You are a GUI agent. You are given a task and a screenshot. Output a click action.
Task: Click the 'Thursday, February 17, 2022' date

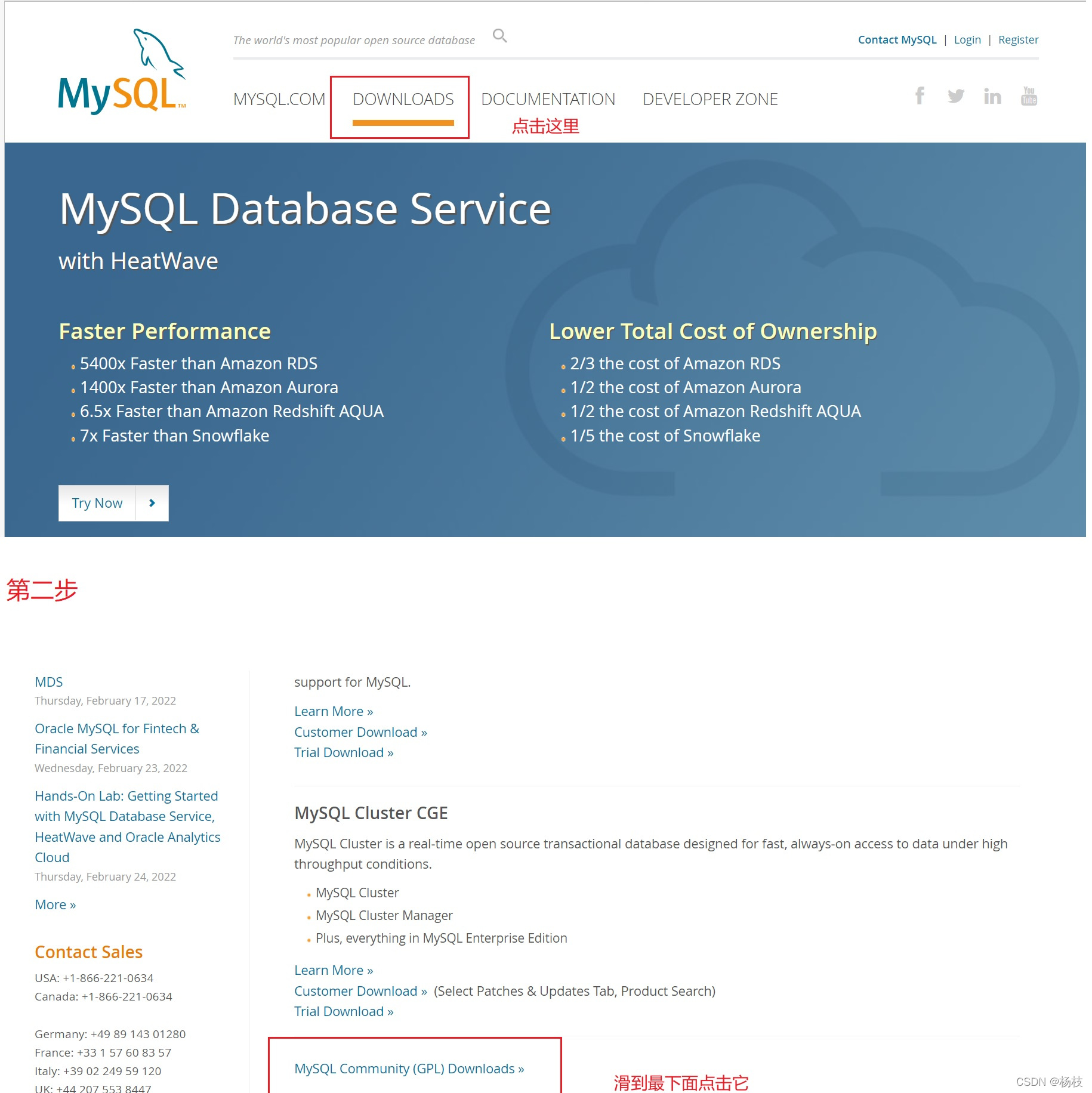coord(105,700)
